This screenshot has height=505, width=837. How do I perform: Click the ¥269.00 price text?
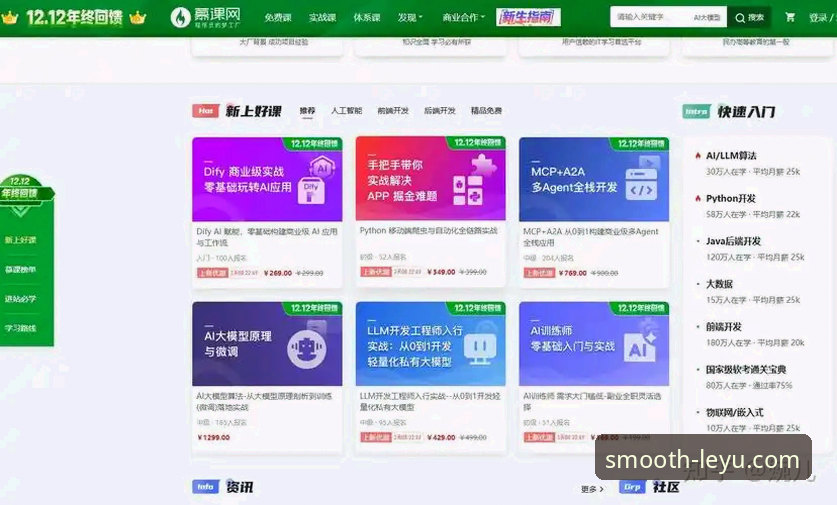(278, 273)
